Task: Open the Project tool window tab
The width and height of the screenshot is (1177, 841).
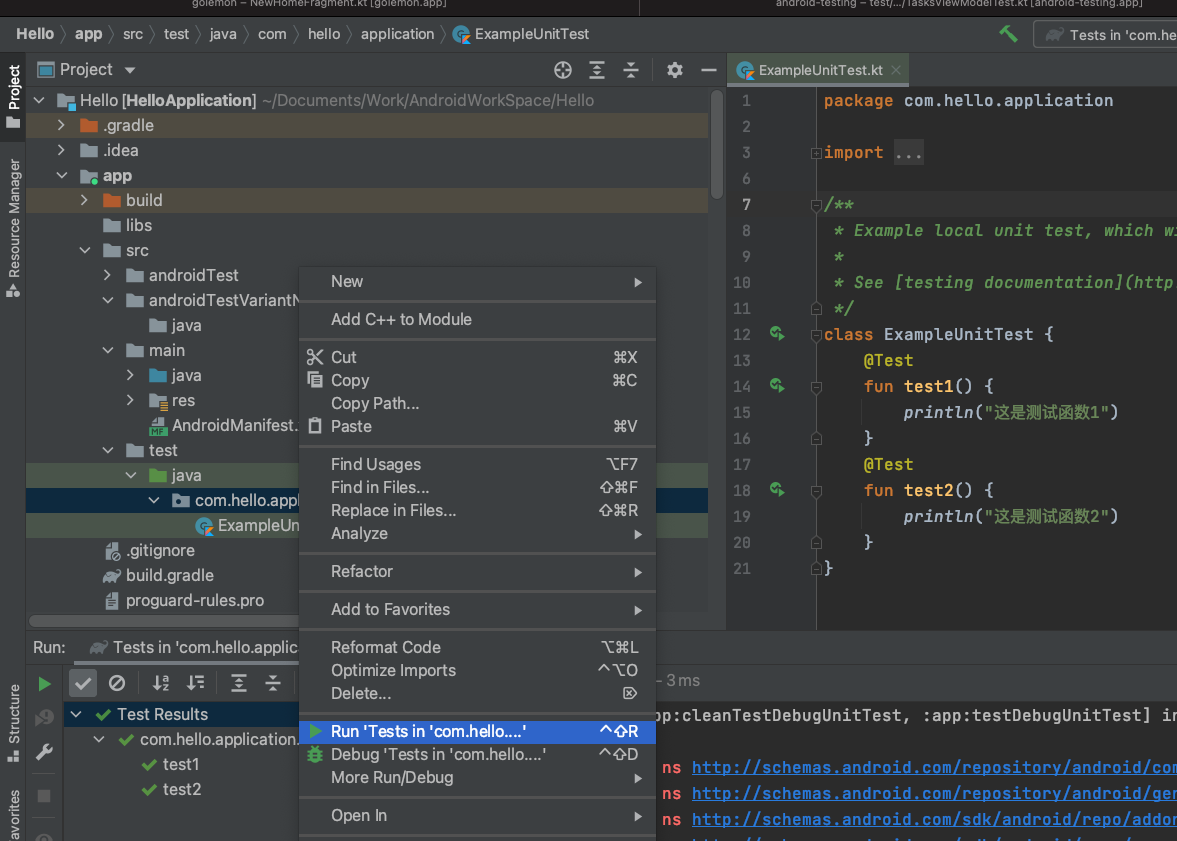Action: 14,95
